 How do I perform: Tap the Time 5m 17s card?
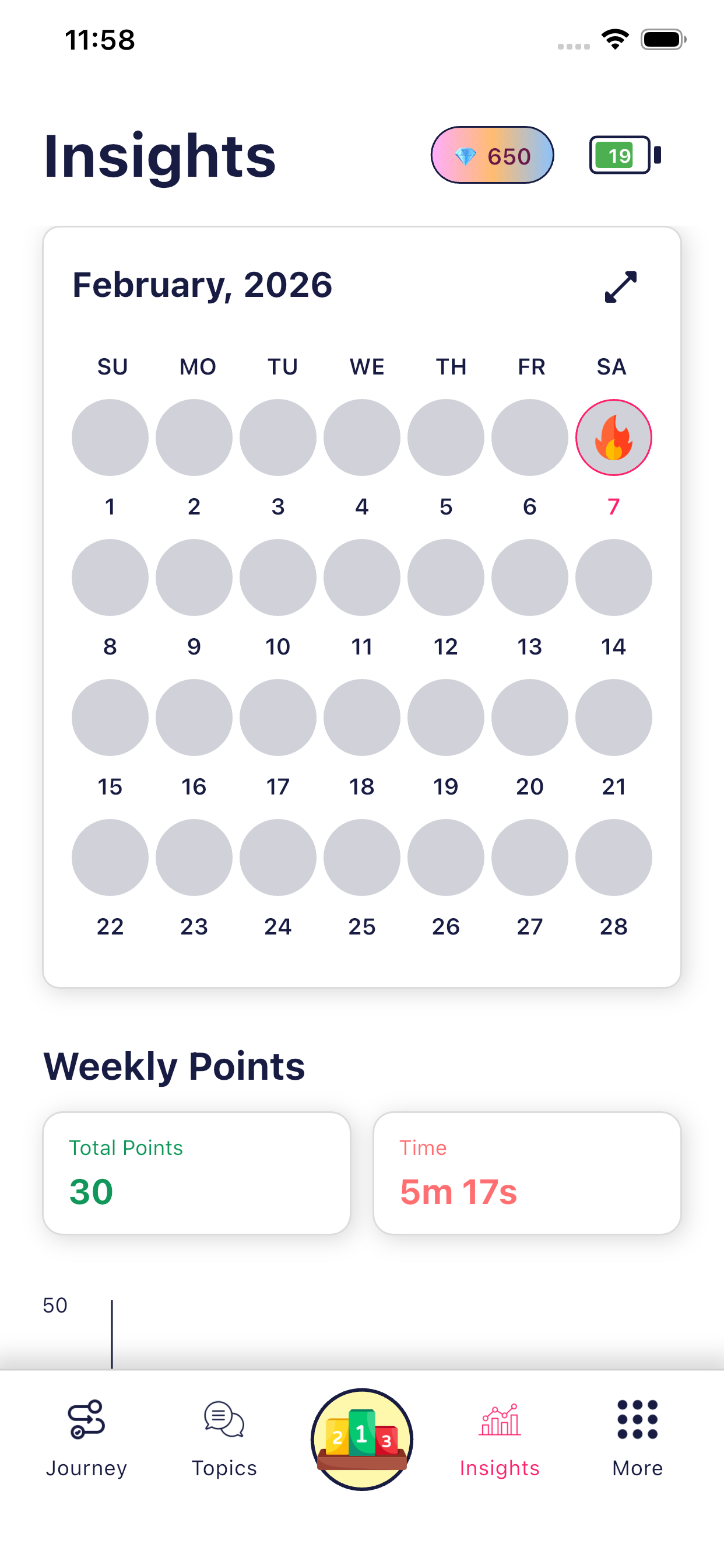click(x=526, y=1173)
